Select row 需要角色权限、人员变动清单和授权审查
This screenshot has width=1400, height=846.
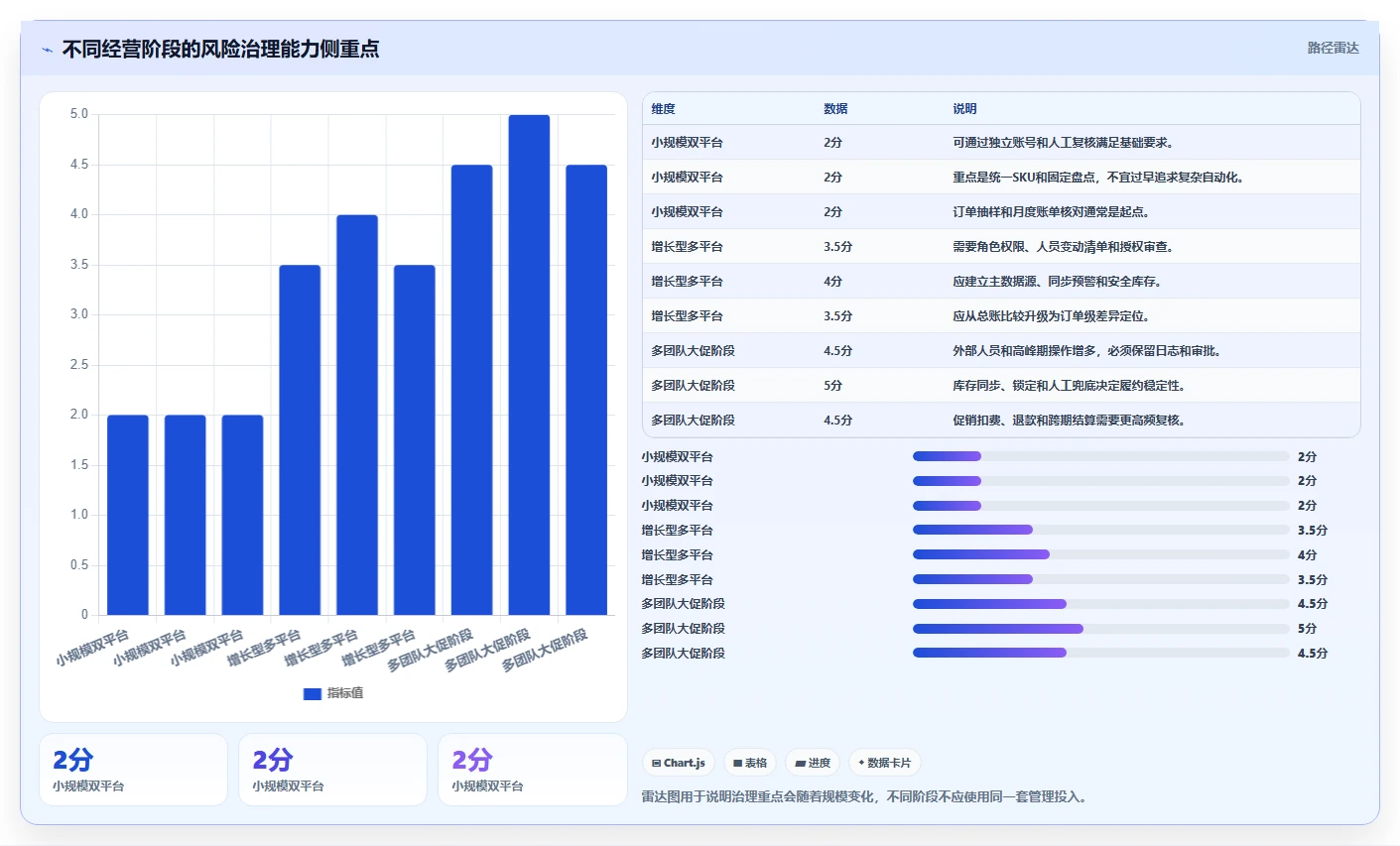coord(1001,247)
